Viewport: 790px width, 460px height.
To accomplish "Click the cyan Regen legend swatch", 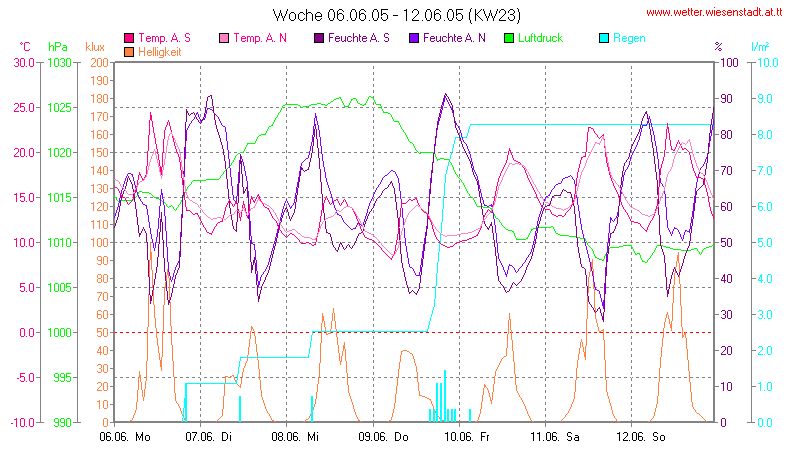I will coord(604,38).
